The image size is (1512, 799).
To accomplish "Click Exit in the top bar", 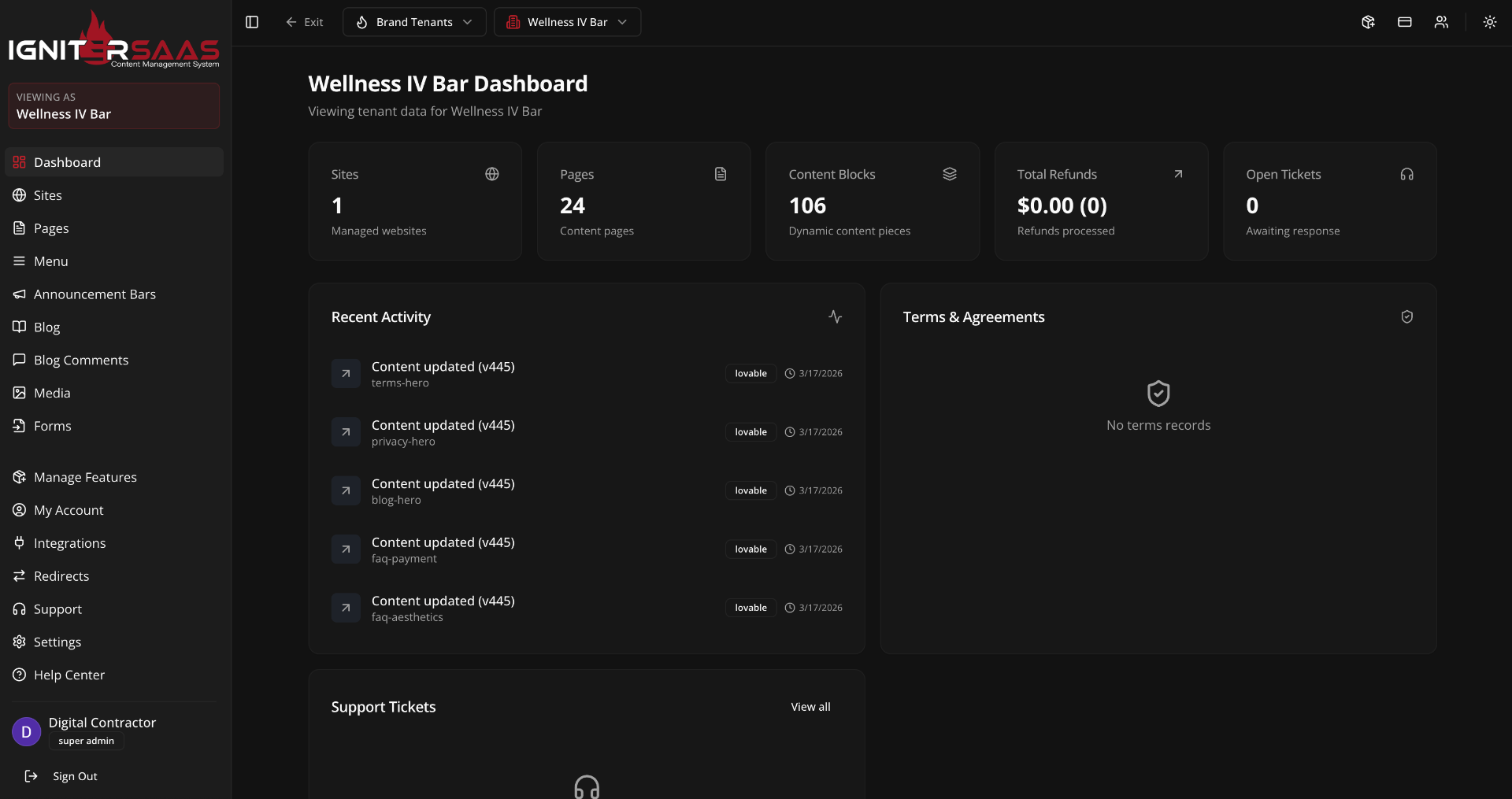I will click(306, 22).
